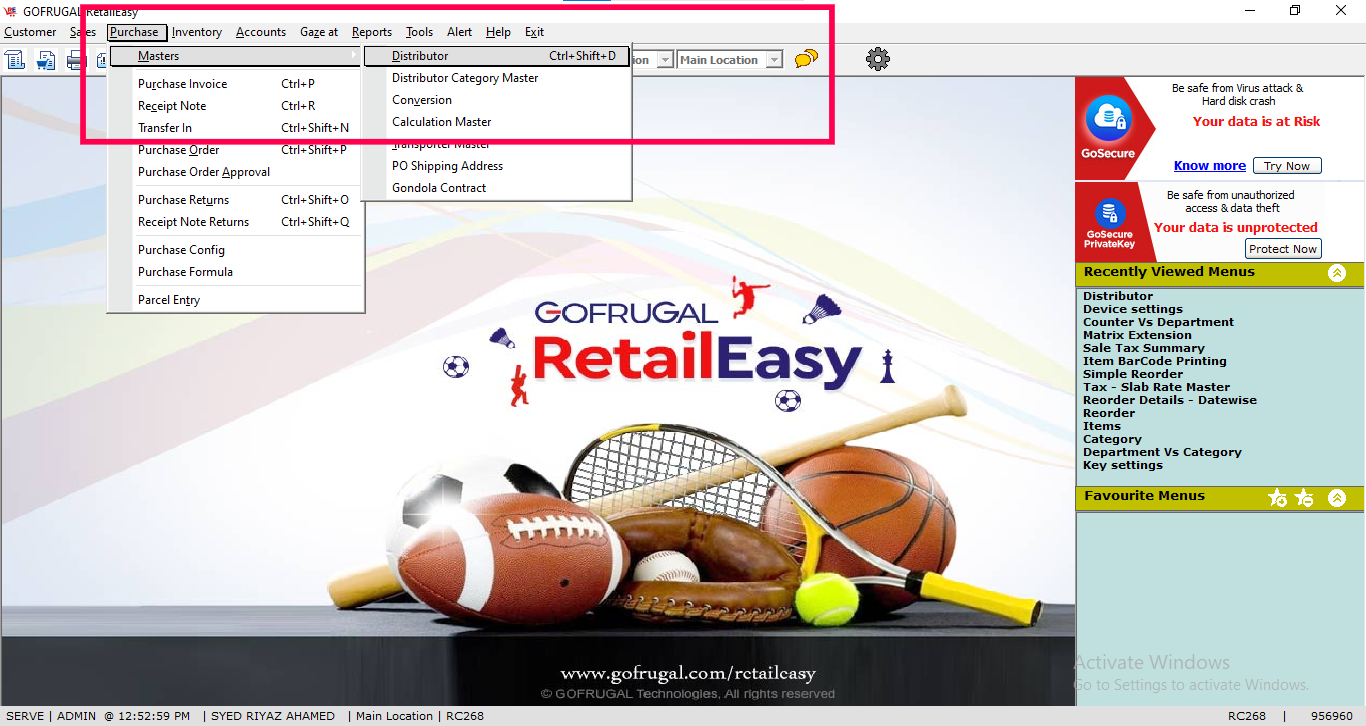The height and width of the screenshot is (726, 1366).
Task: Select Receipt Note Returns
Action: click(x=236, y=222)
